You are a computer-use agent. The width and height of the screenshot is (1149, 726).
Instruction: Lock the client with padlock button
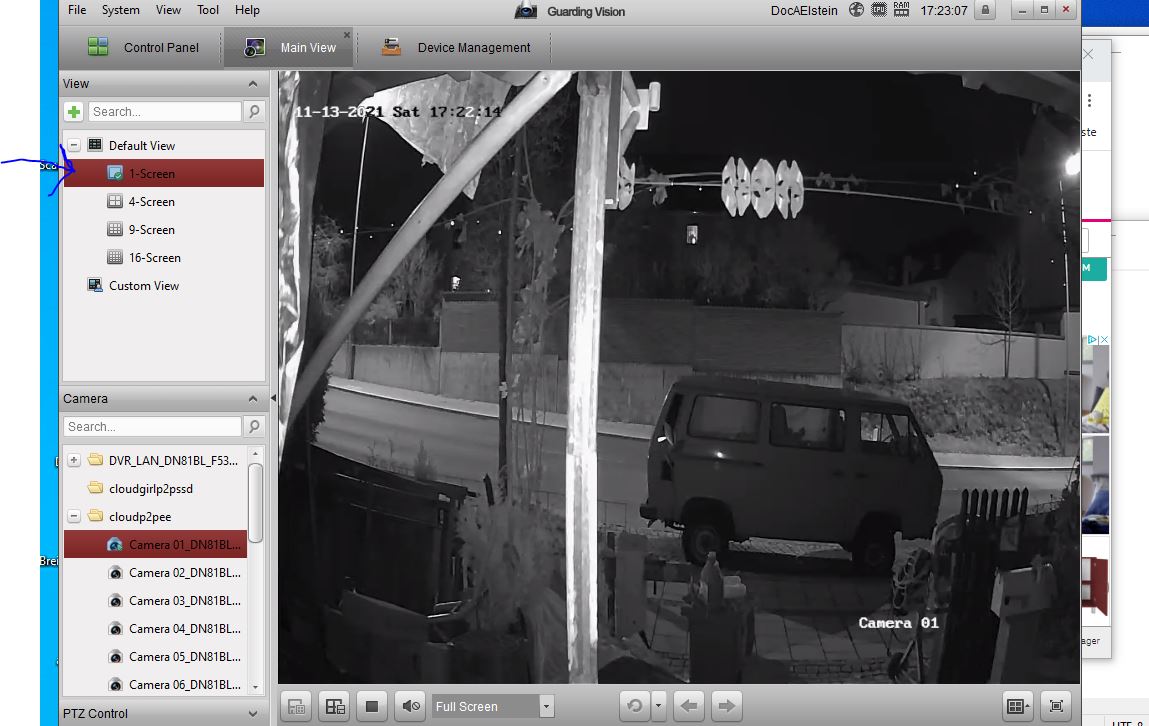[x=986, y=10]
